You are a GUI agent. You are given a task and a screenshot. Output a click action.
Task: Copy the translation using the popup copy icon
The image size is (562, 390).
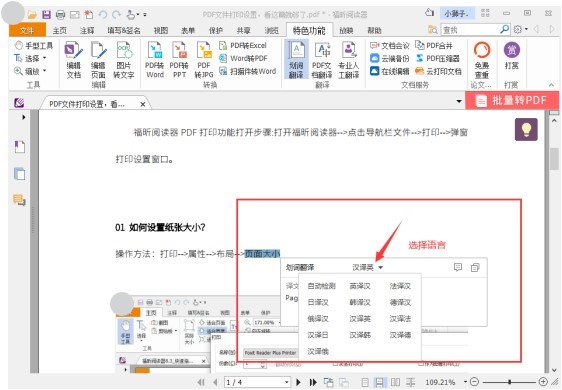coord(475,267)
